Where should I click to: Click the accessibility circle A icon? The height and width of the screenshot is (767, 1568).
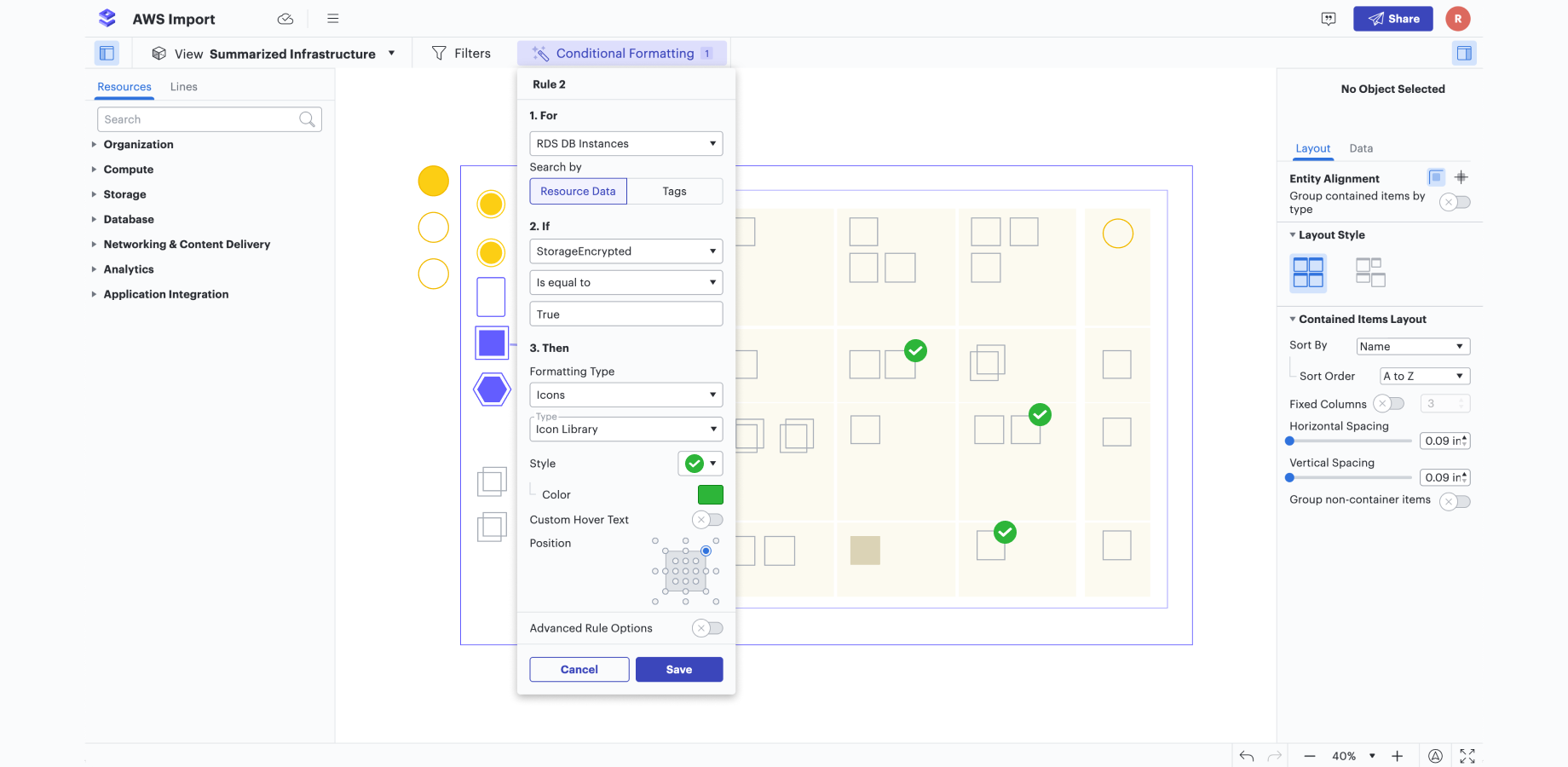click(1435, 756)
